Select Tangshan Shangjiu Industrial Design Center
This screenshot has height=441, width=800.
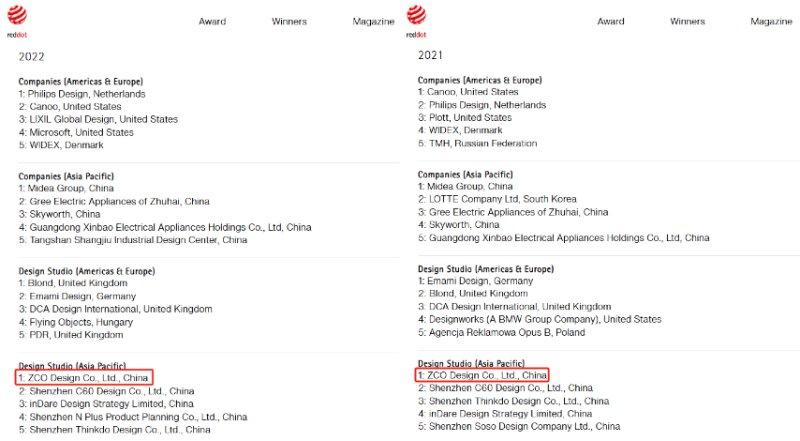tap(133, 240)
